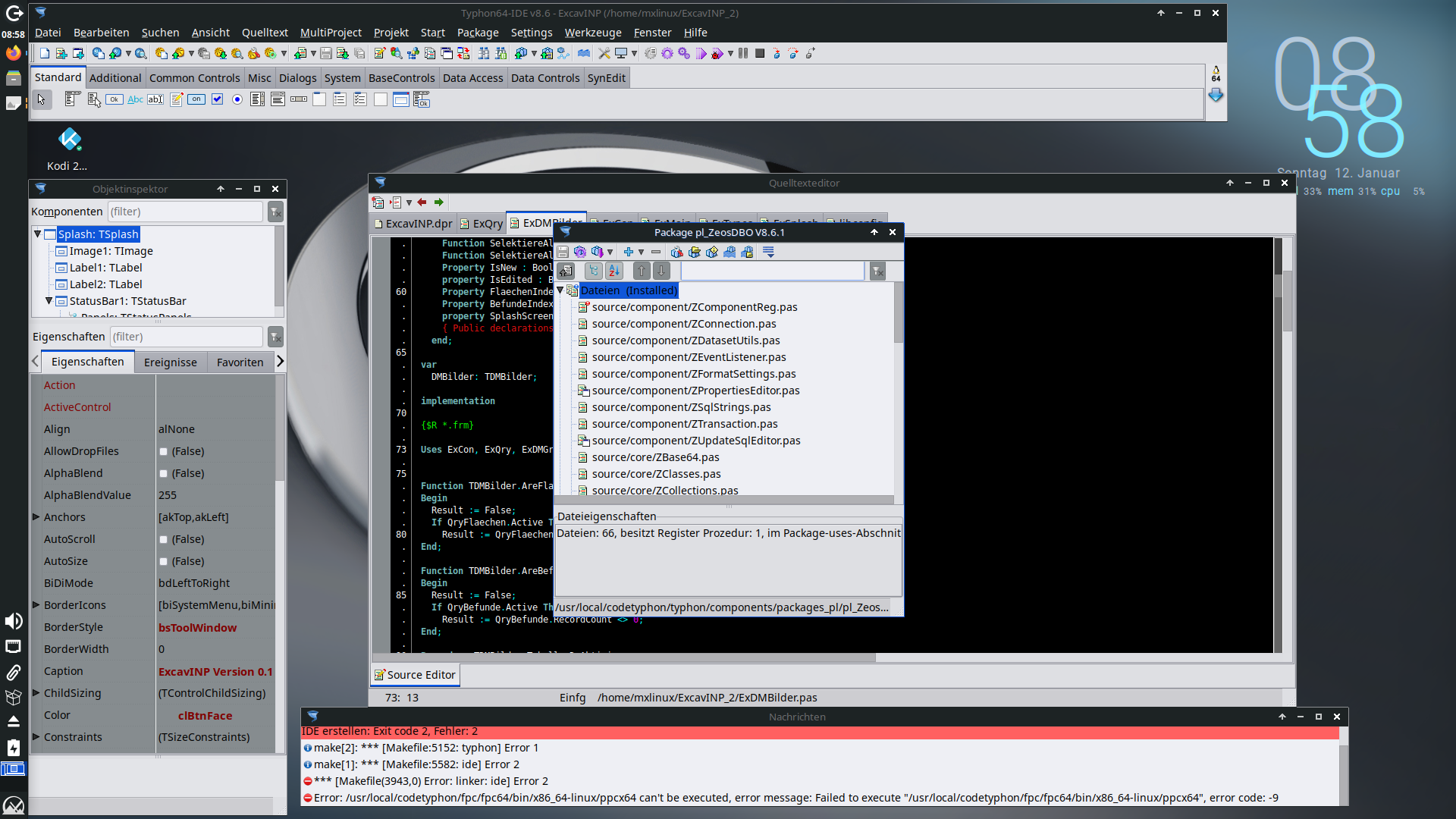Select the pointer tool in component palette
The image size is (1456, 819).
point(42,99)
